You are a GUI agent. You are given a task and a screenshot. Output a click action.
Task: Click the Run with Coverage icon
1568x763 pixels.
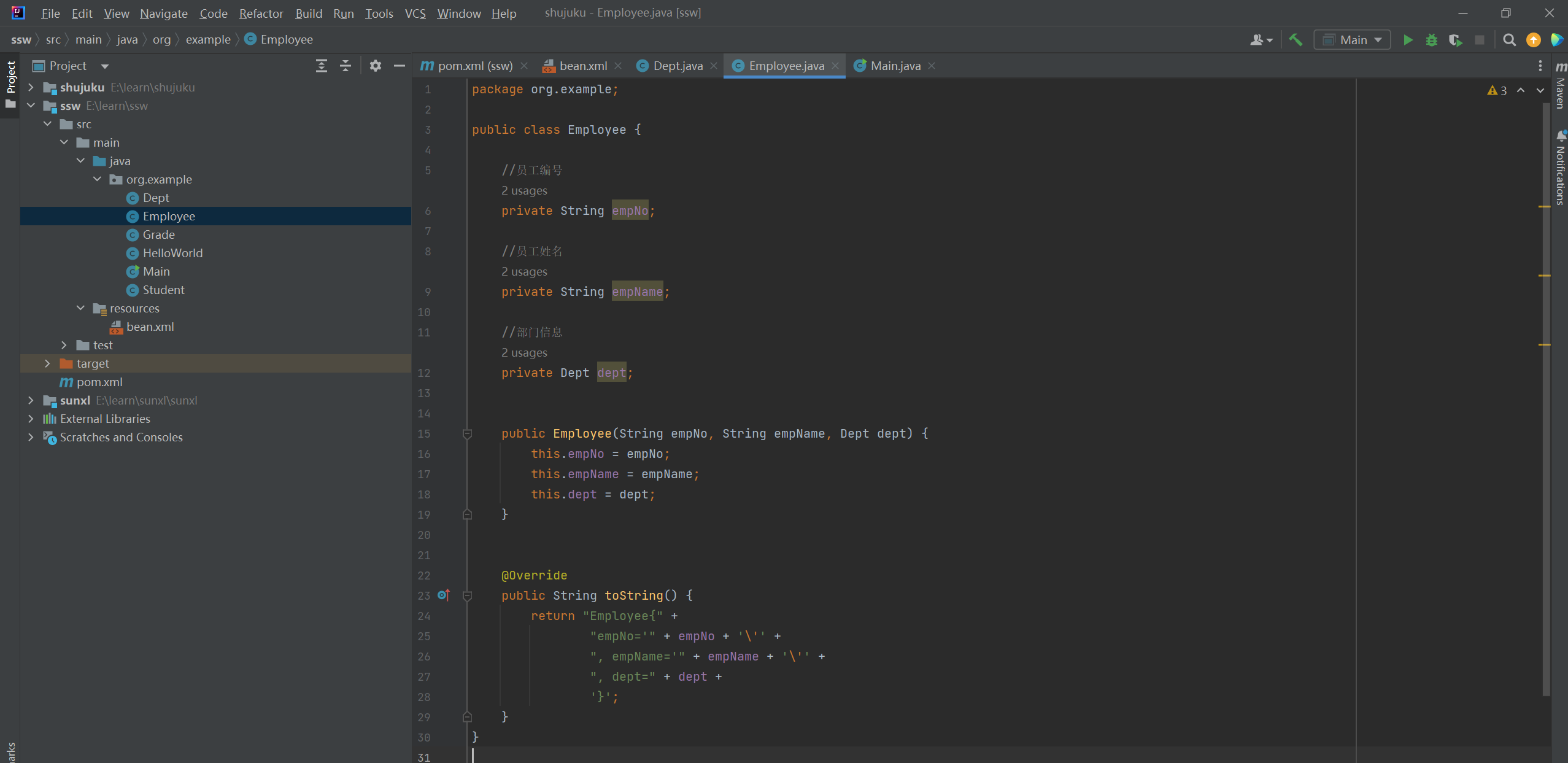[x=1455, y=41]
